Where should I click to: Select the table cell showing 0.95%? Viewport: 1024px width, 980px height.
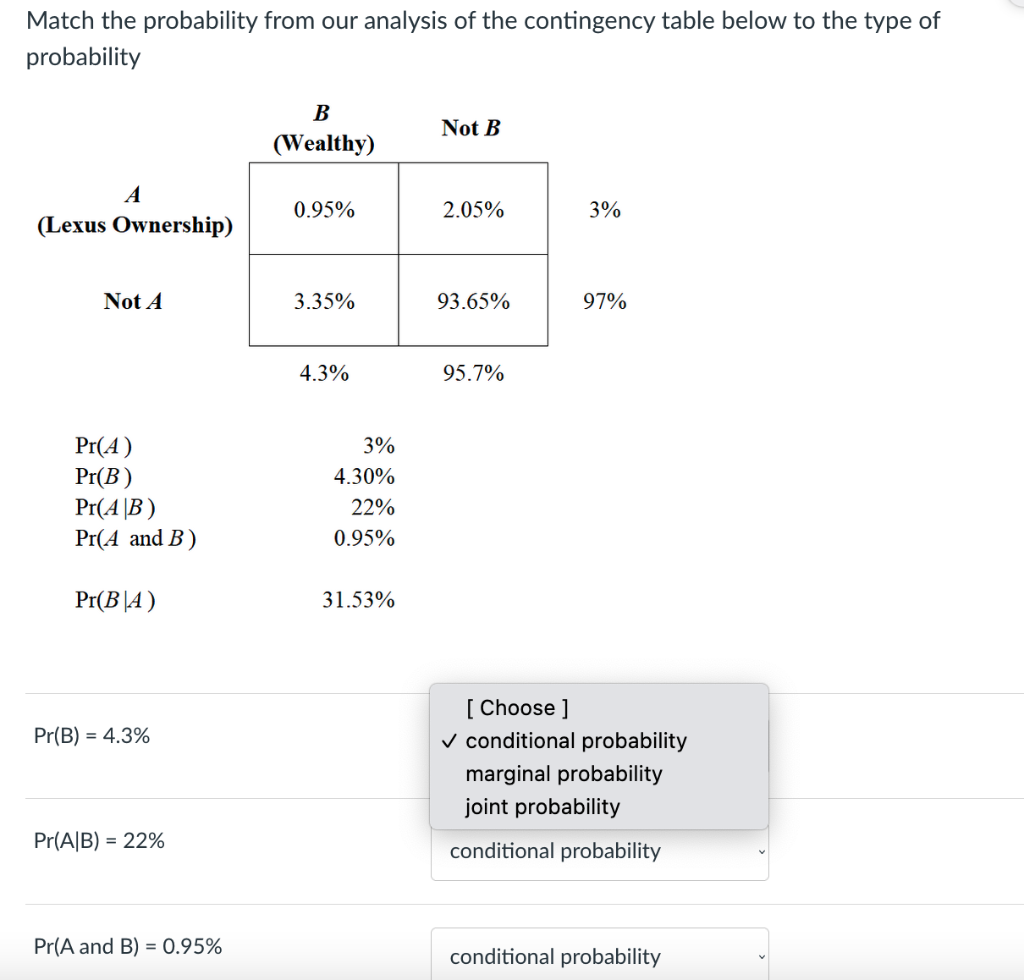(322, 207)
